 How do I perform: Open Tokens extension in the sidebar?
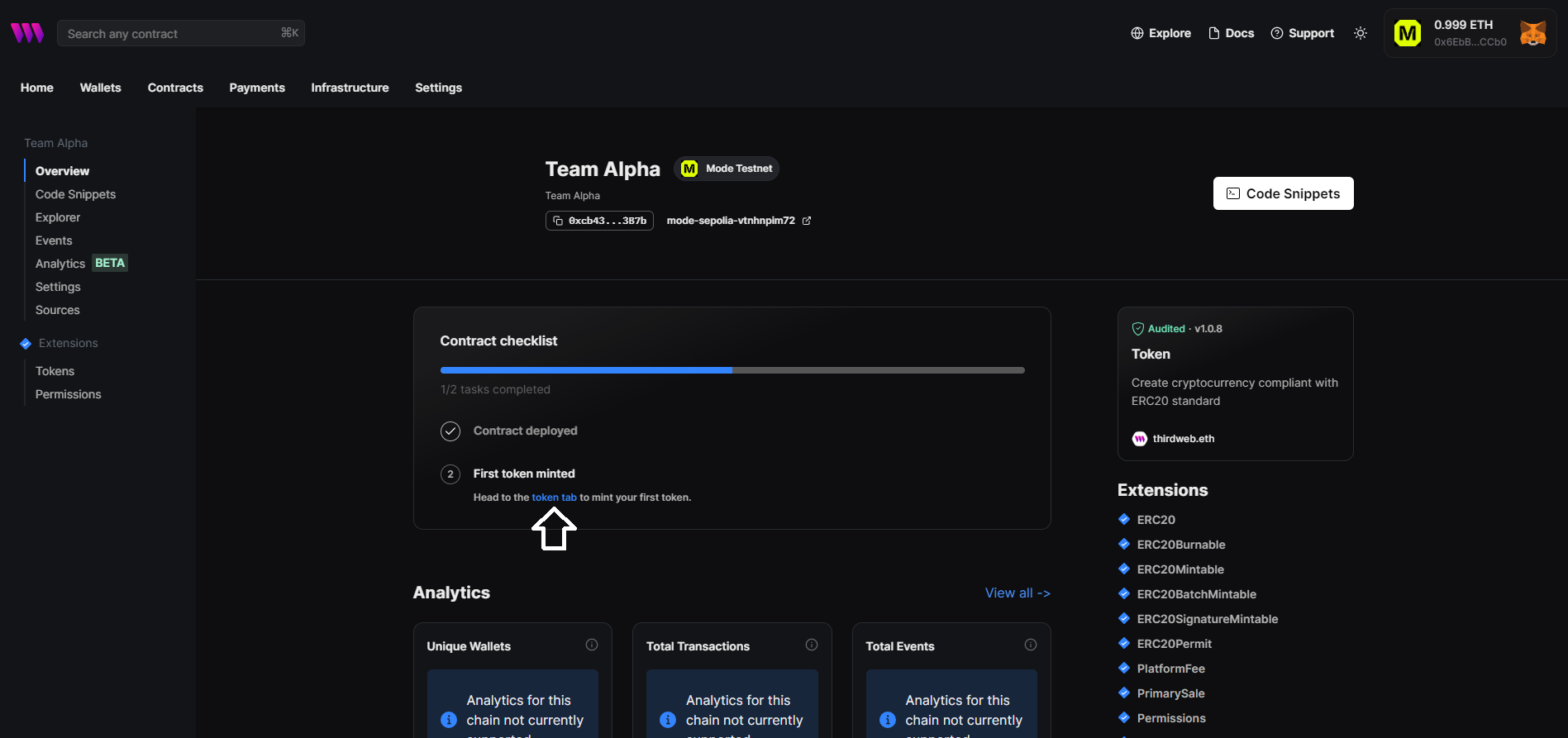pyautogui.click(x=55, y=371)
